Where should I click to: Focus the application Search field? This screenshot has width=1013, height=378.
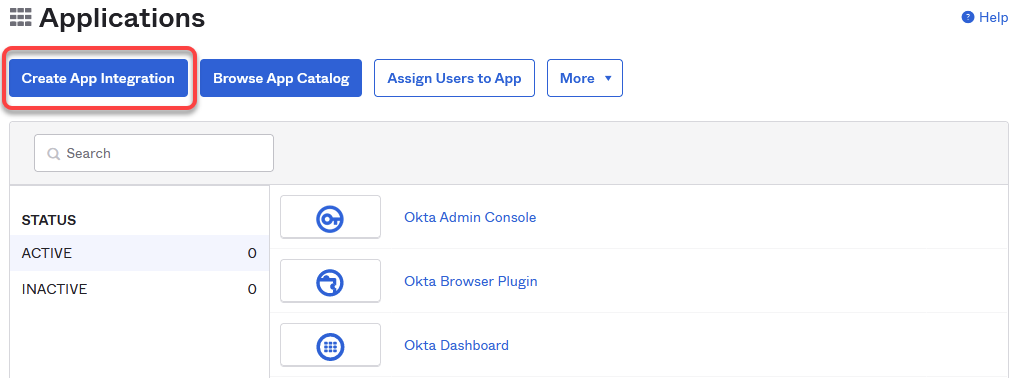154,153
